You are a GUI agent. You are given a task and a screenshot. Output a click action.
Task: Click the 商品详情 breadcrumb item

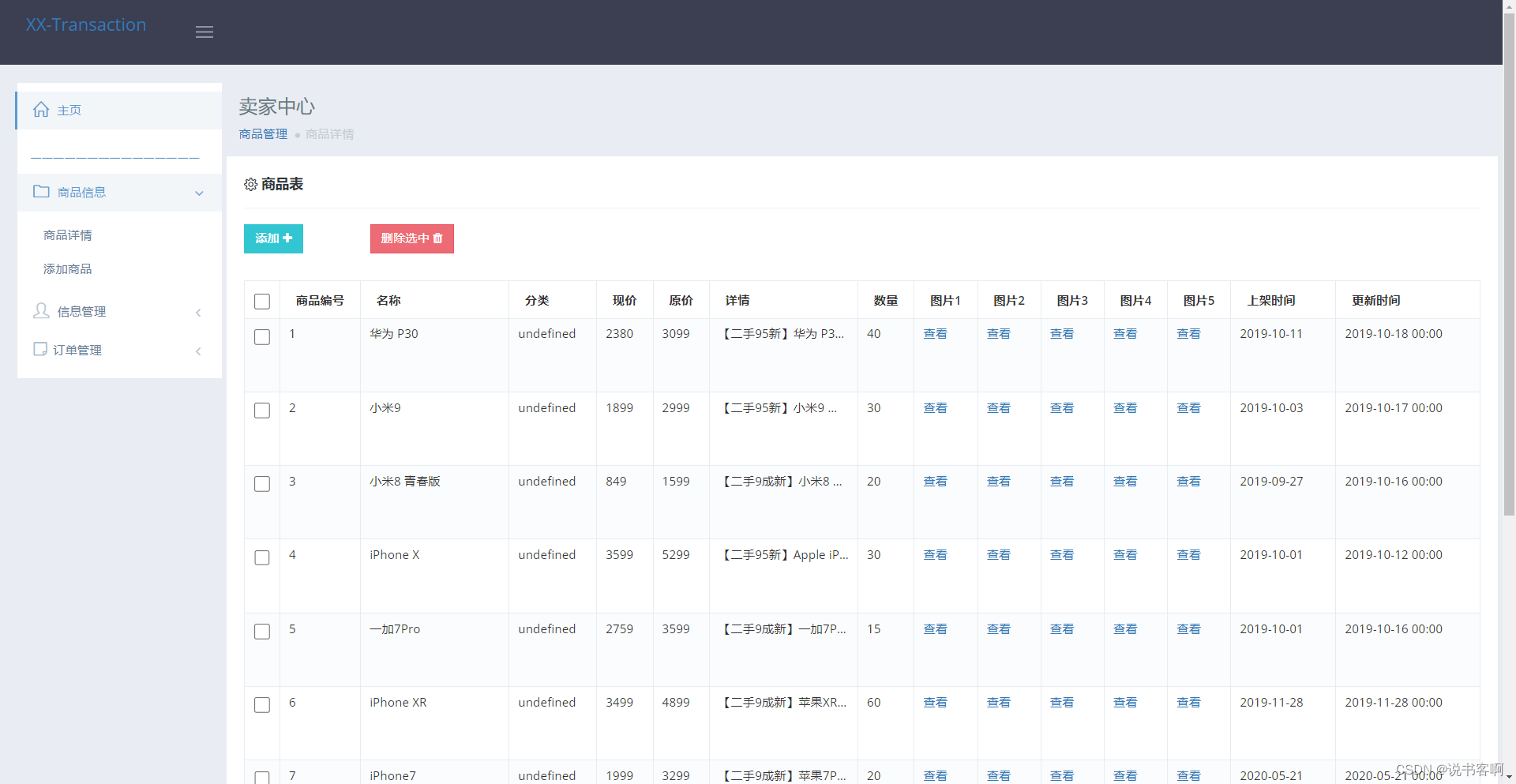(x=329, y=134)
